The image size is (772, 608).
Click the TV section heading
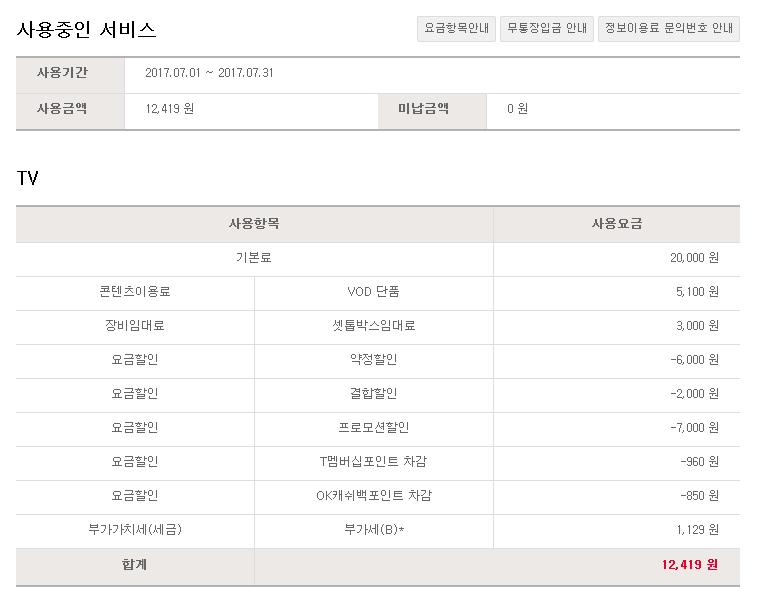(28, 178)
